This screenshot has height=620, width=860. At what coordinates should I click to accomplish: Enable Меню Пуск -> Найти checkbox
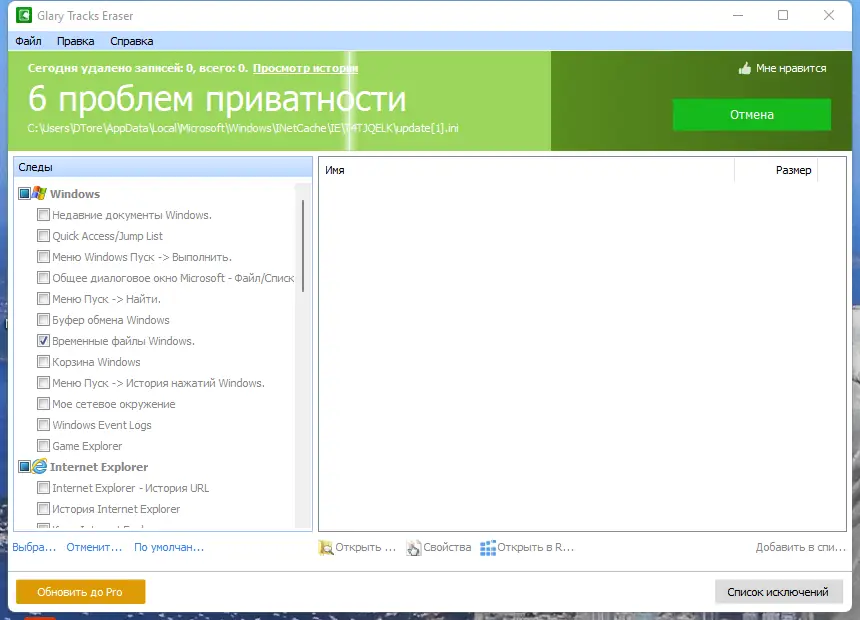click(43, 298)
